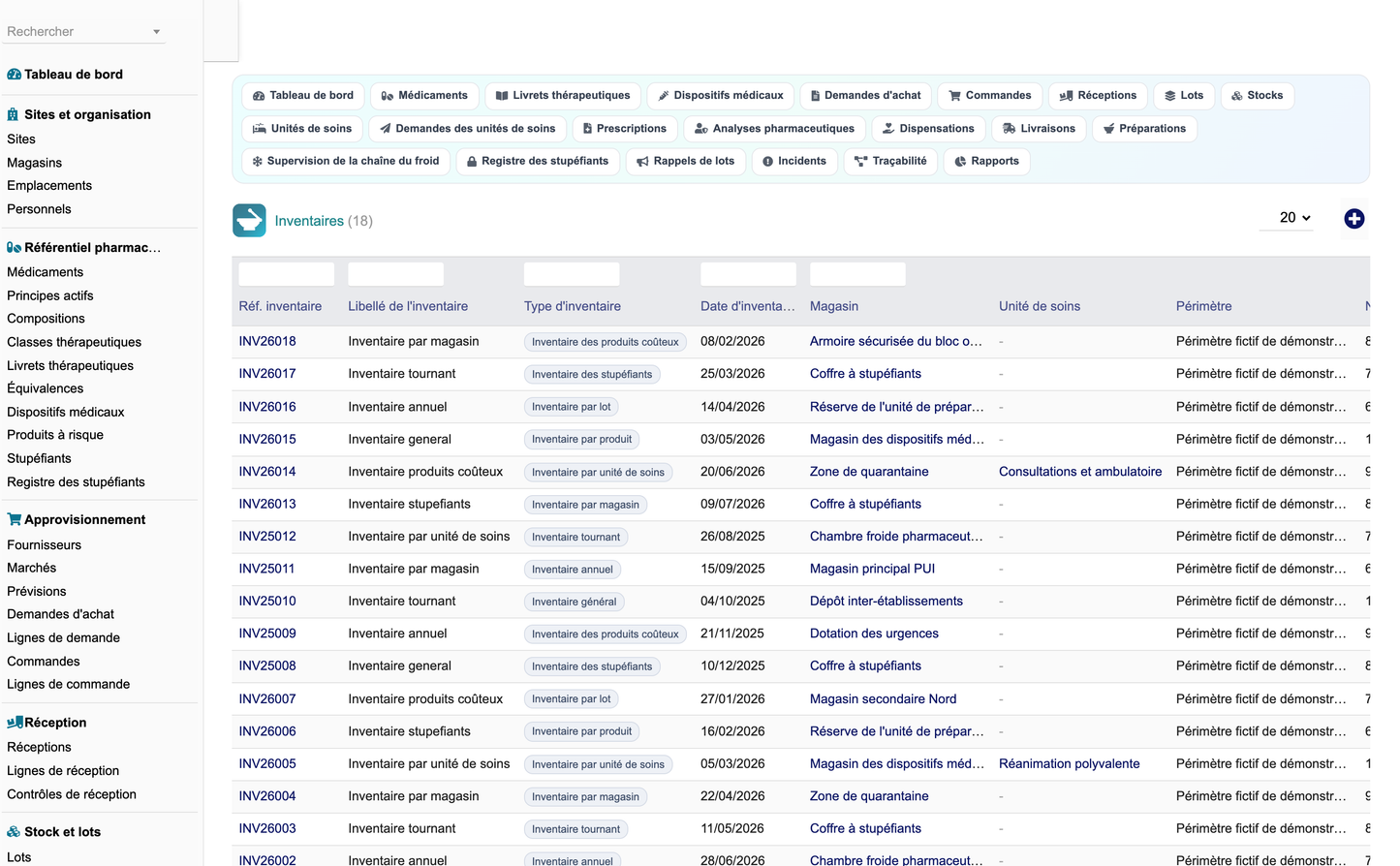This screenshot has width=1400, height=866.
Task: Click the Magasin filter field
Action: (x=857, y=274)
